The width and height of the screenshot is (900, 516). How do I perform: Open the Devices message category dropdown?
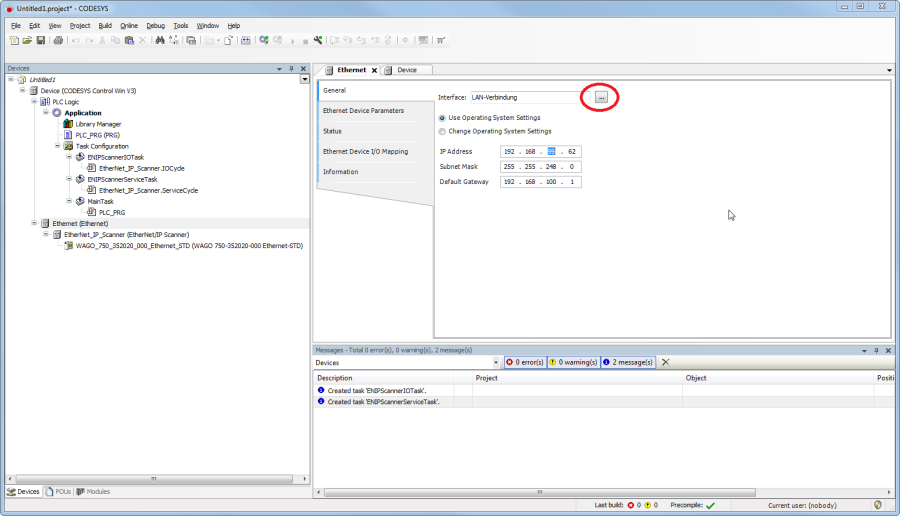pos(495,362)
